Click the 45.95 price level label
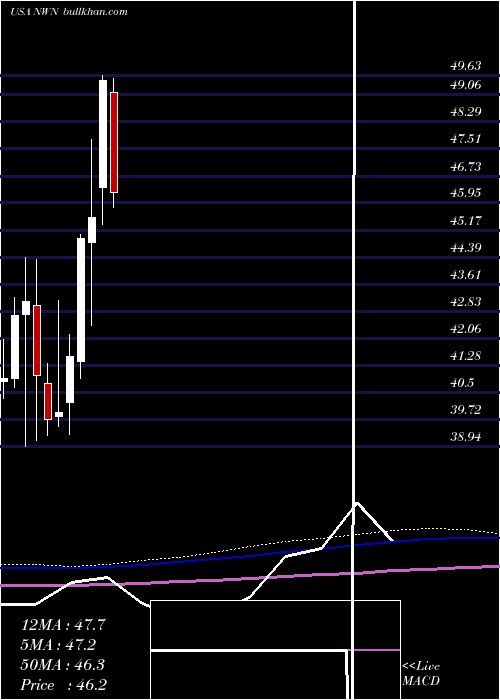The height and width of the screenshot is (700, 500). [466, 193]
